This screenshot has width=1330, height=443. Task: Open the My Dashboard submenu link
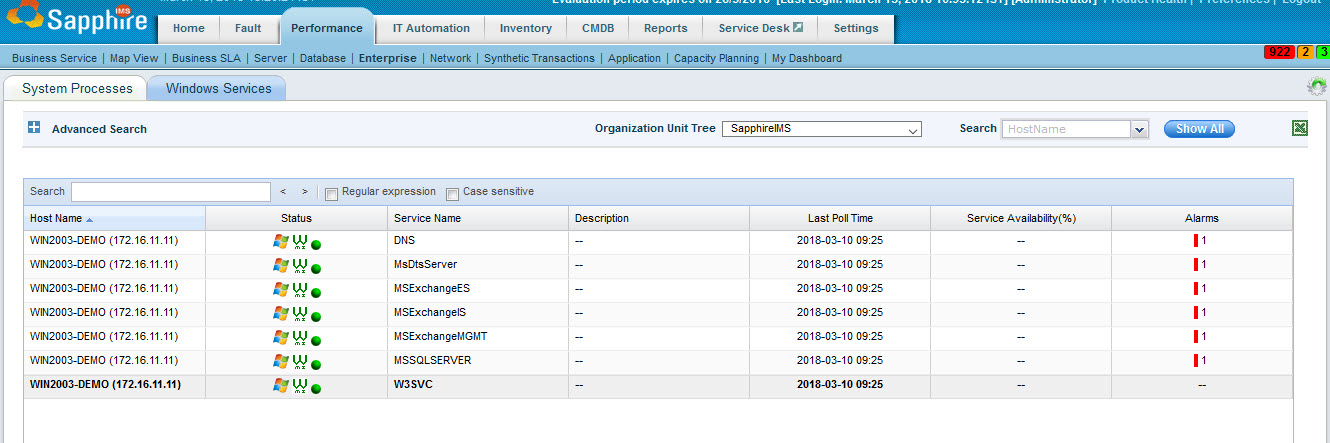coord(807,58)
